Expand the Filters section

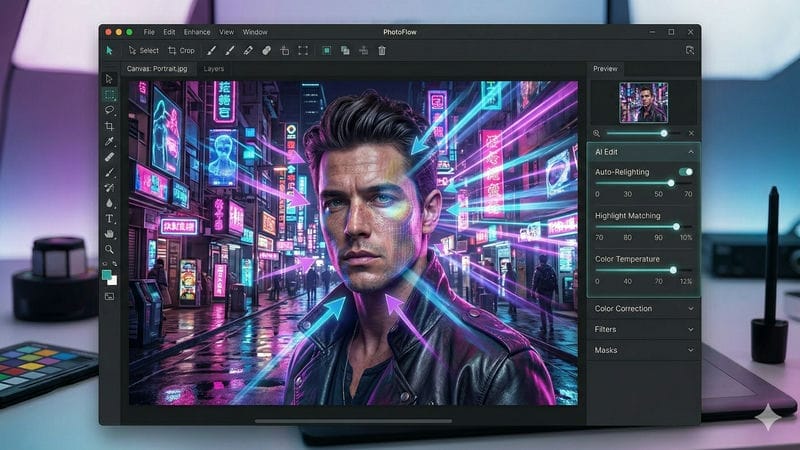coord(690,329)
